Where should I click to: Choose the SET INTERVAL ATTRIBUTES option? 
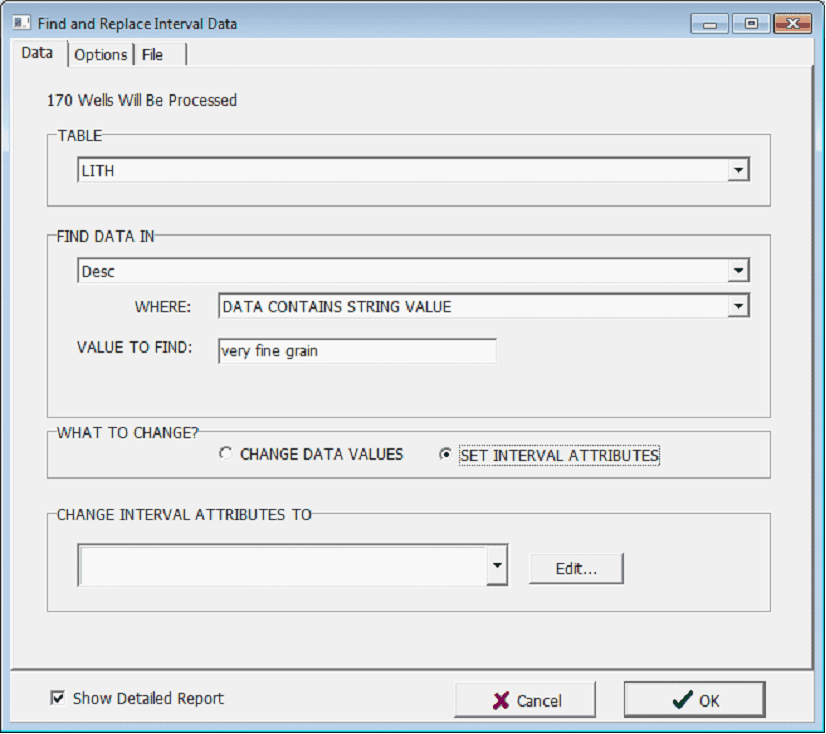pos(446,455)
